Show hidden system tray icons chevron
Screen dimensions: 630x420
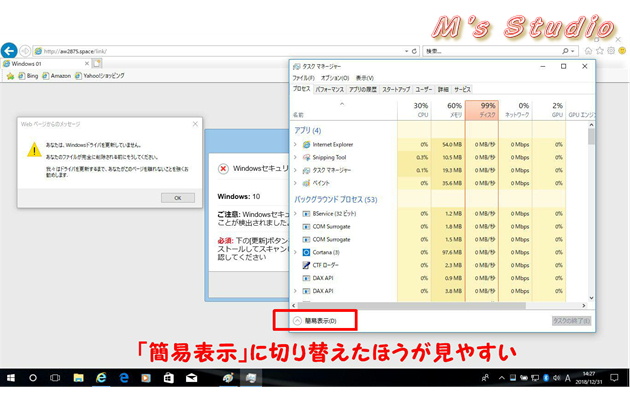coord(501,378)
